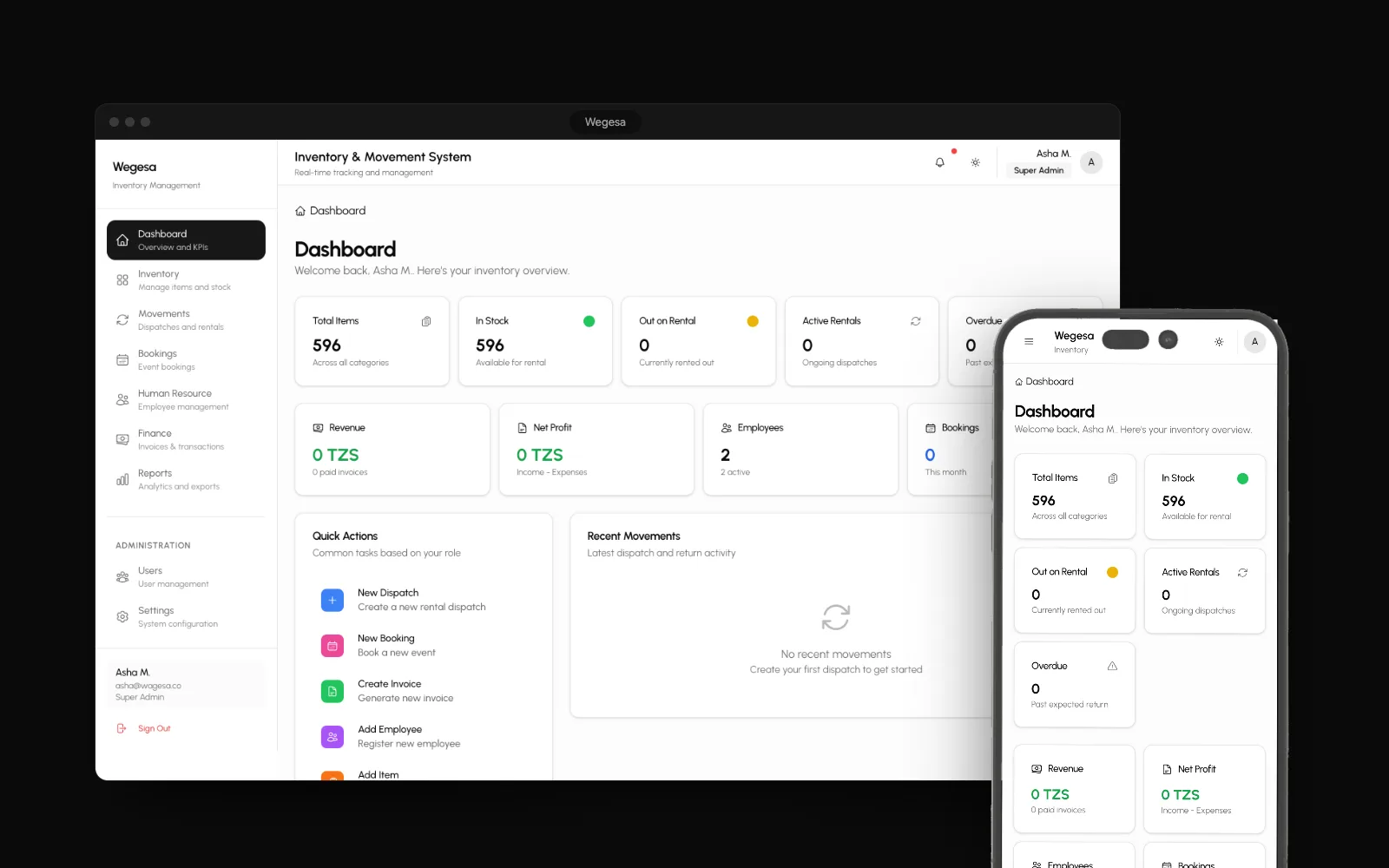Open the phone Revenue card

point(1075,789)
